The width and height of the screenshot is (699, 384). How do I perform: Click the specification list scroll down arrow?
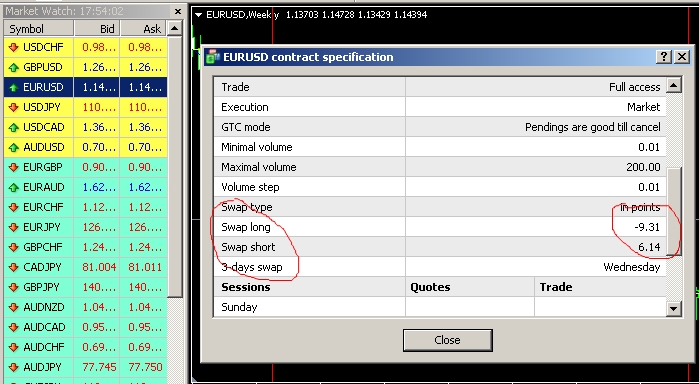(x=674, y=308)
